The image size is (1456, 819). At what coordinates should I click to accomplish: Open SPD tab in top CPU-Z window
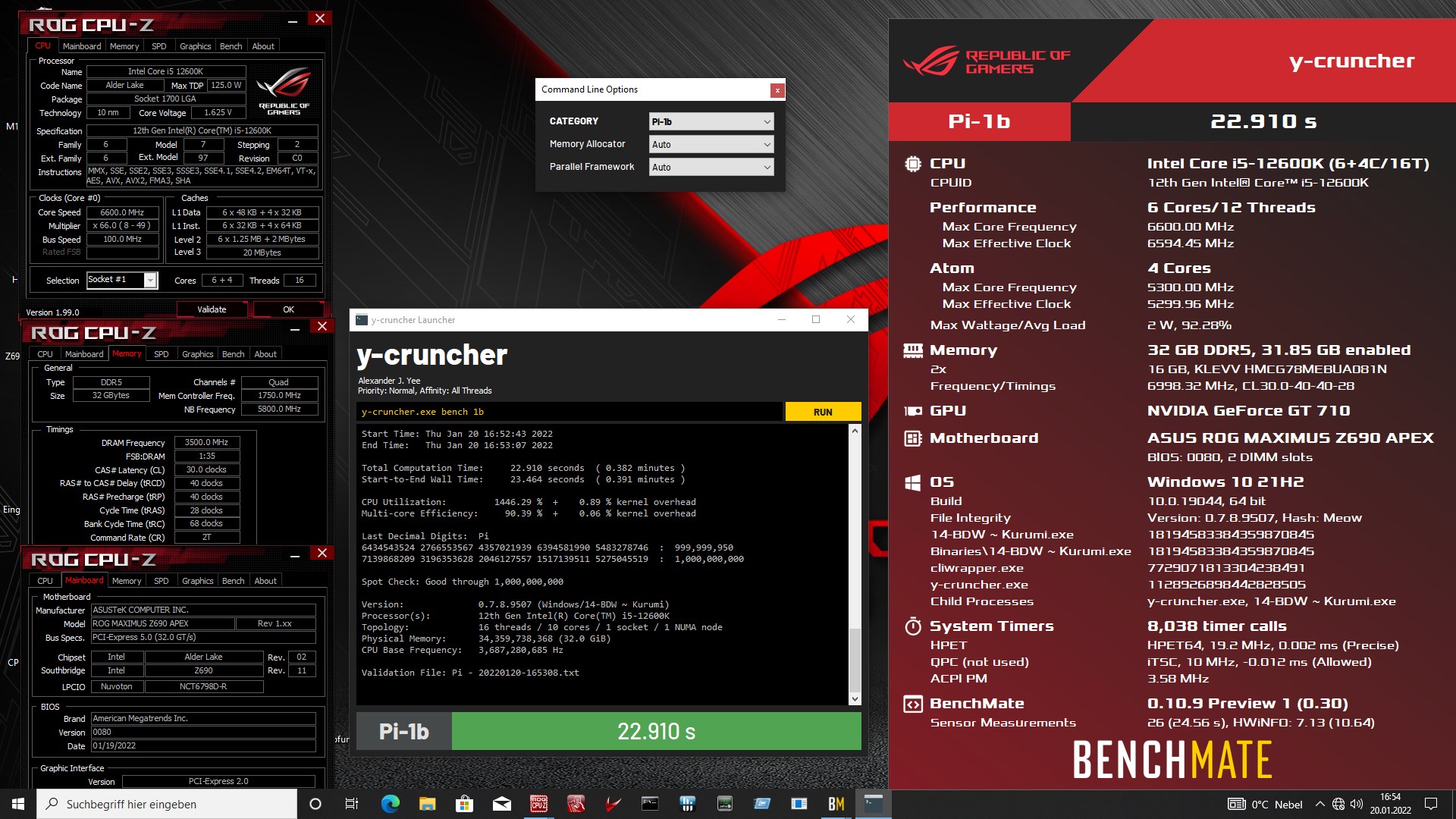pyautogui.click(x=159, y=46)
